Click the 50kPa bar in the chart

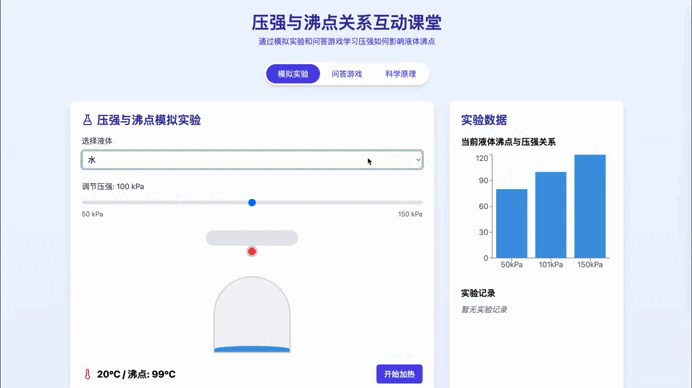pyautogui.click(x=511, y=223)
